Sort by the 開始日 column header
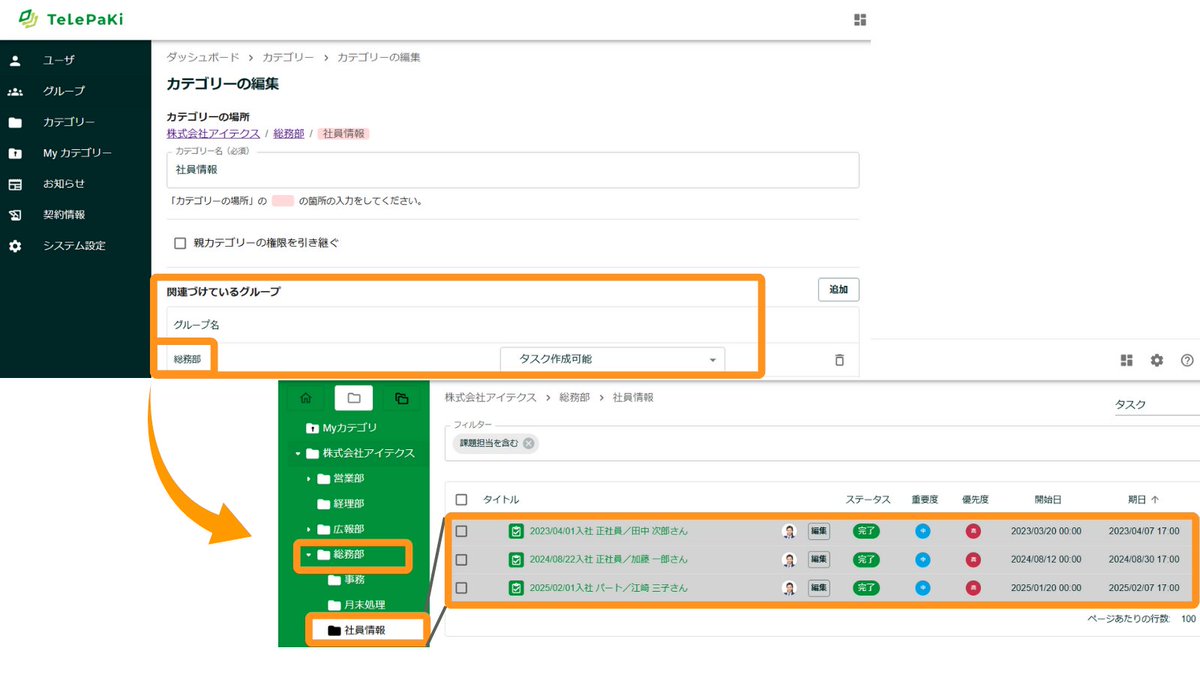This screenshot has height=675, width=1200. 1048,499
